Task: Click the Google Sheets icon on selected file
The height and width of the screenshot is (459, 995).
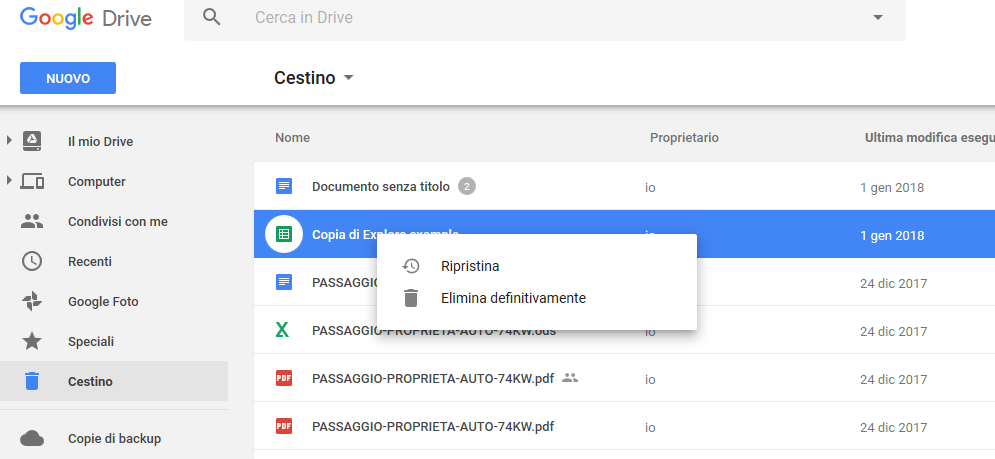Action: pyautogui.click(x=284, y=235)
